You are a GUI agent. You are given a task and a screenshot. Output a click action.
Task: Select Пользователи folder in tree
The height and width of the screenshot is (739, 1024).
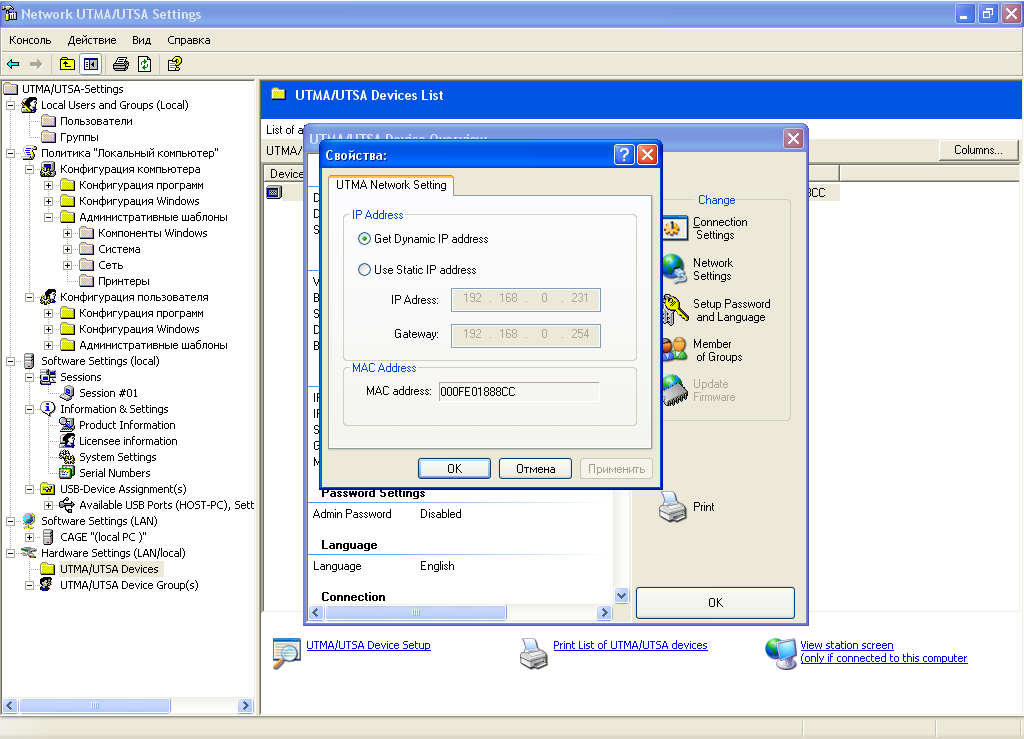coord(96,121)
